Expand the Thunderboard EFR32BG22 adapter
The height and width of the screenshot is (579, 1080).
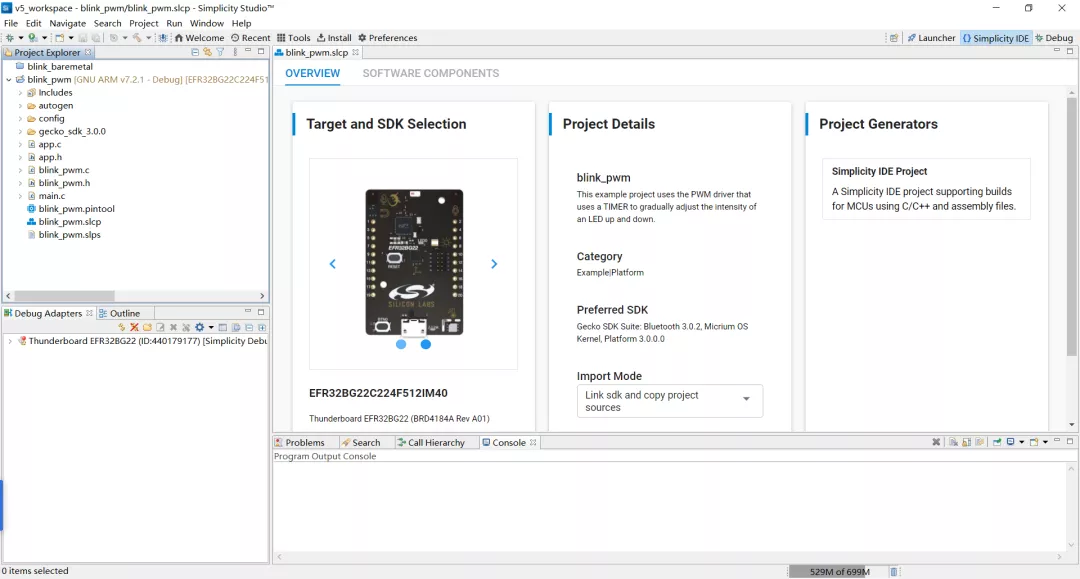pos(10,341)
